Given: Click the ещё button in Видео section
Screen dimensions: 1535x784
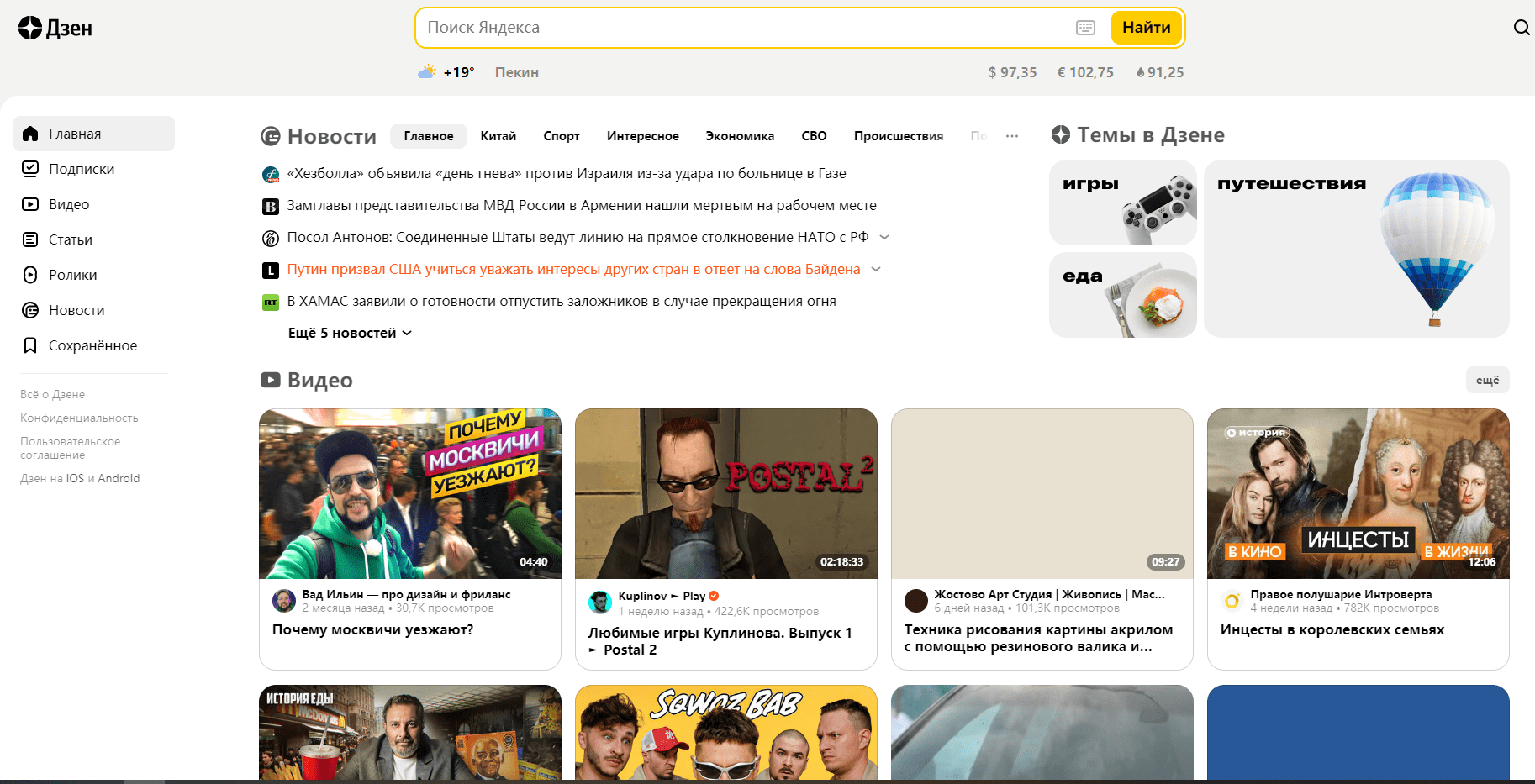Looking at the screenshot, I should 1488,380.
